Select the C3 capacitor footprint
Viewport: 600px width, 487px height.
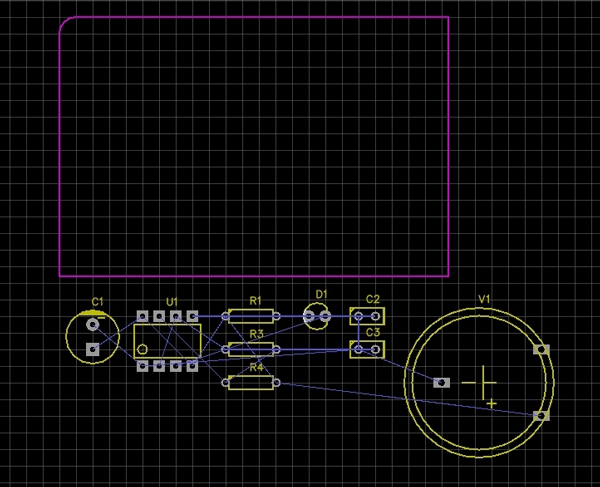point(366,349)
